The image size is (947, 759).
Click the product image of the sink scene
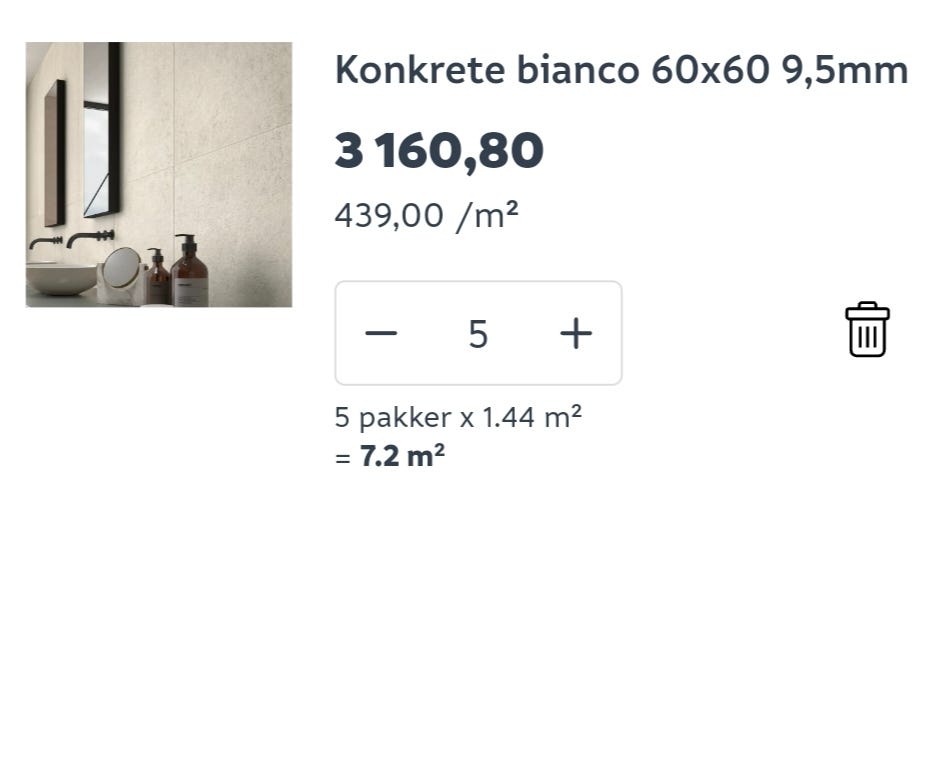pyautogui.click(x=160, y=175)
